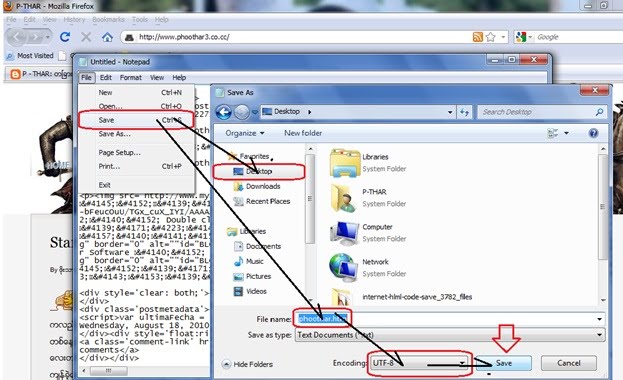Open Firefox URL history dropdown arrow
This screenshot has width=623, height=380.
[503, 37]
